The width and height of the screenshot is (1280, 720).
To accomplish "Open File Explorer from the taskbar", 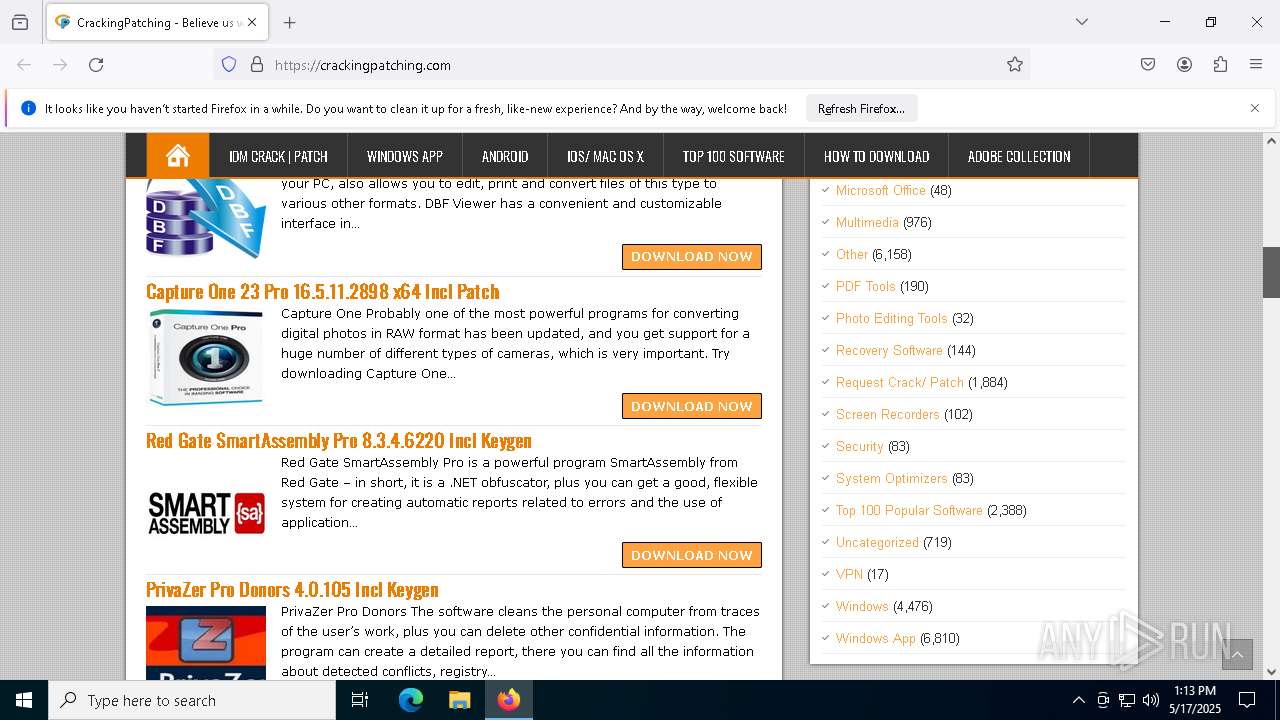I will (x=459, y=700).
